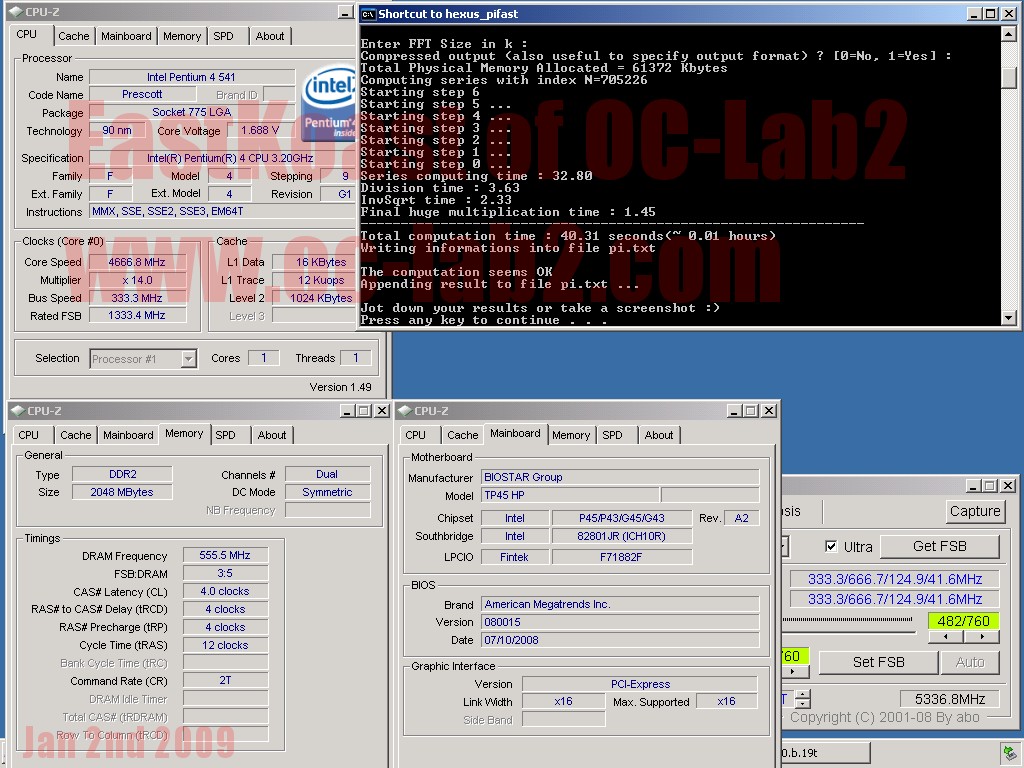Click the Manufacturer field BIOSTAR Group
1024x768 pixels.
tap(620, 477)
